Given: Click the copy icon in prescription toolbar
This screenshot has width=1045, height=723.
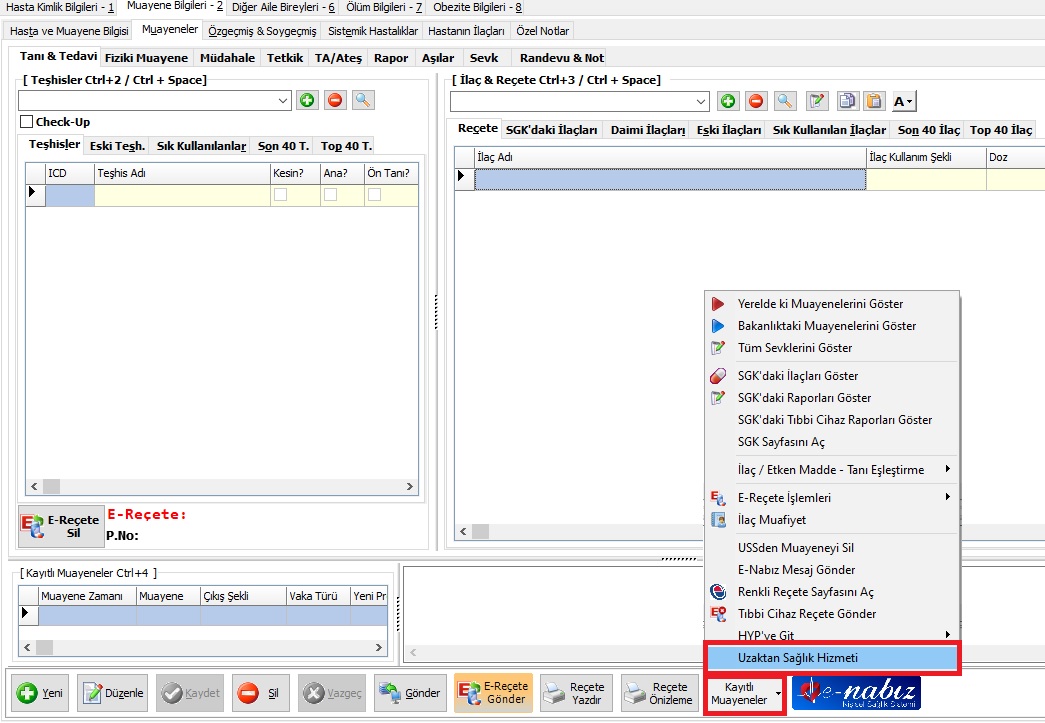Looking at the screenshot, I should click(847, 101).
